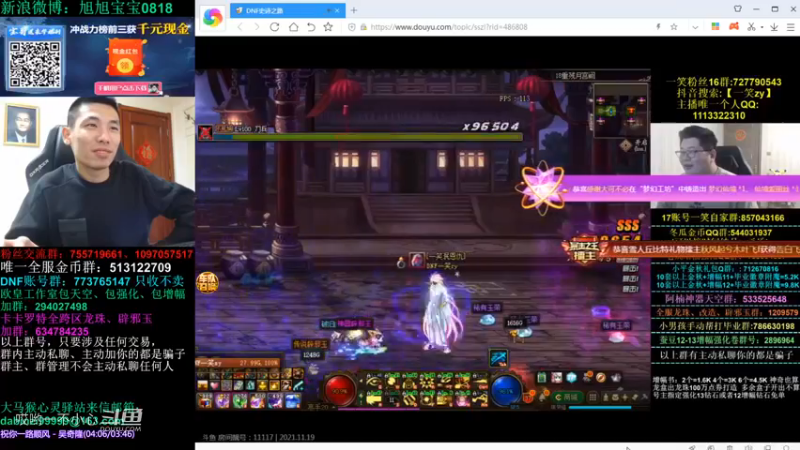Click the Tab-key skill icon above MP orb
This screenshot has width=800, height=450.
pyautogui.click(x=498, y=358)
